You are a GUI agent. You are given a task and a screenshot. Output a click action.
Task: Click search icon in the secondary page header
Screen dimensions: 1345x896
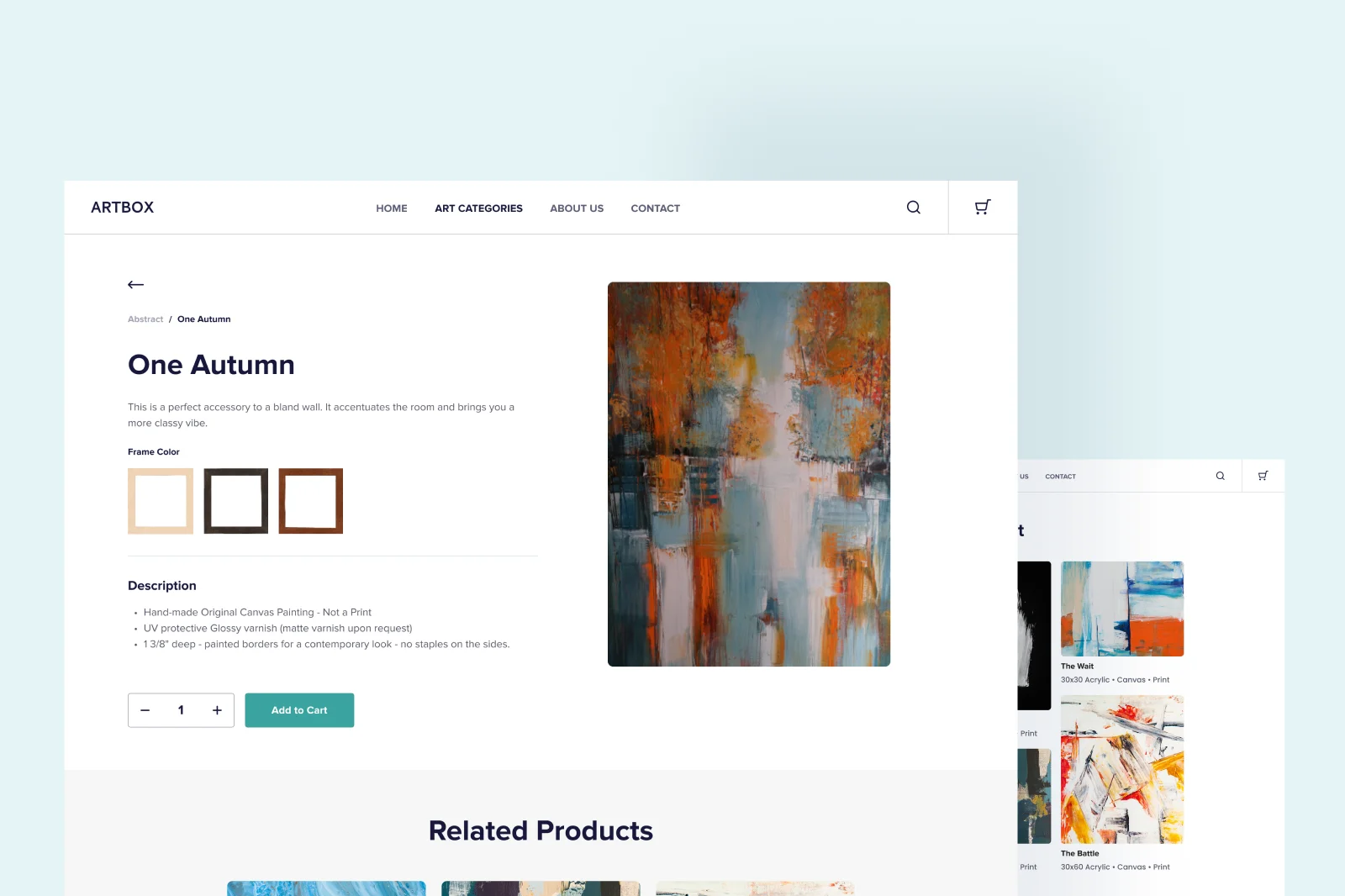pos(1220,476)
